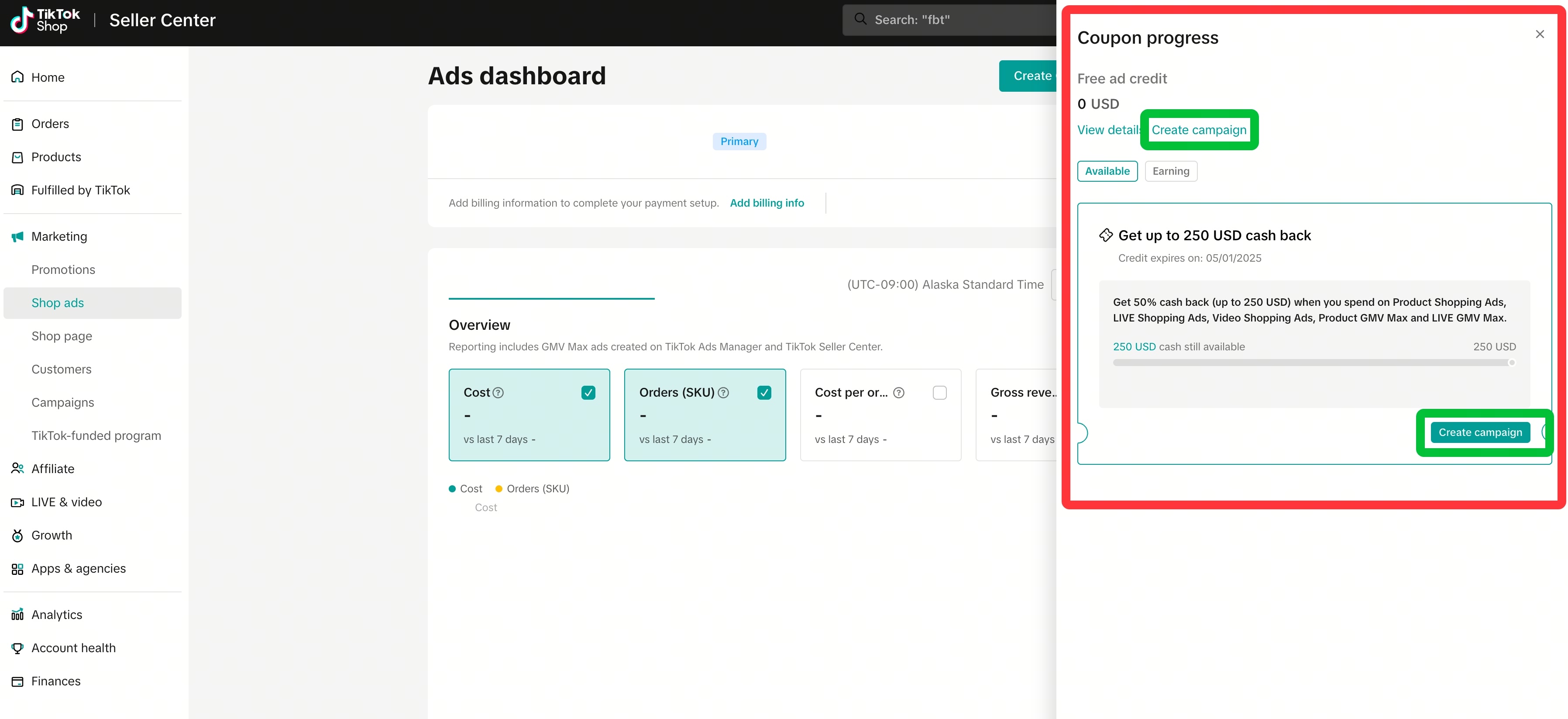This screenshot has height=719, width=1568.
Task: Open Shop page under Marketing
Action: (x=93, y=336)
